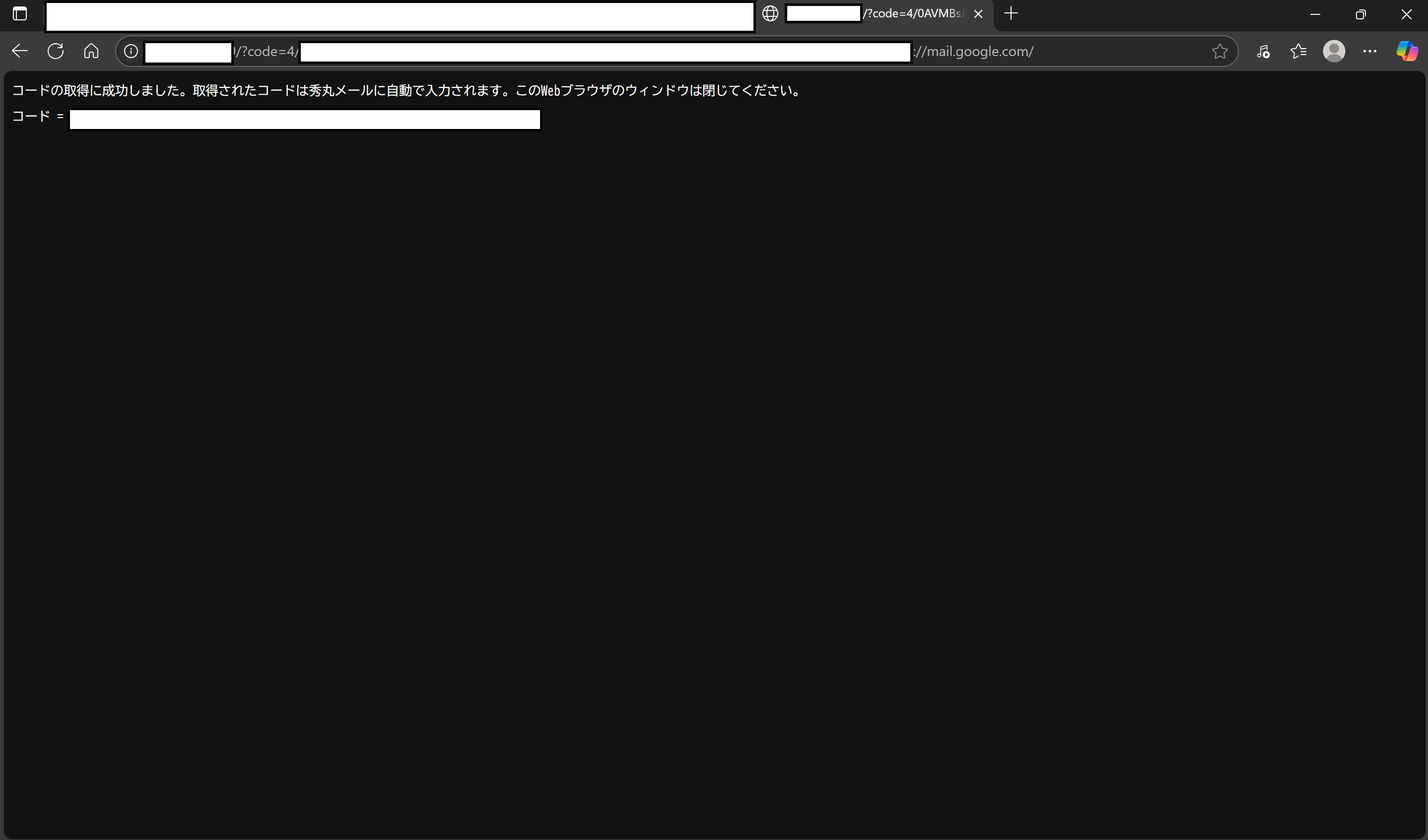Viewport: 1428px width, 840px height.
Task: Open the Favorites list icon
Action: click(1298, 52)
